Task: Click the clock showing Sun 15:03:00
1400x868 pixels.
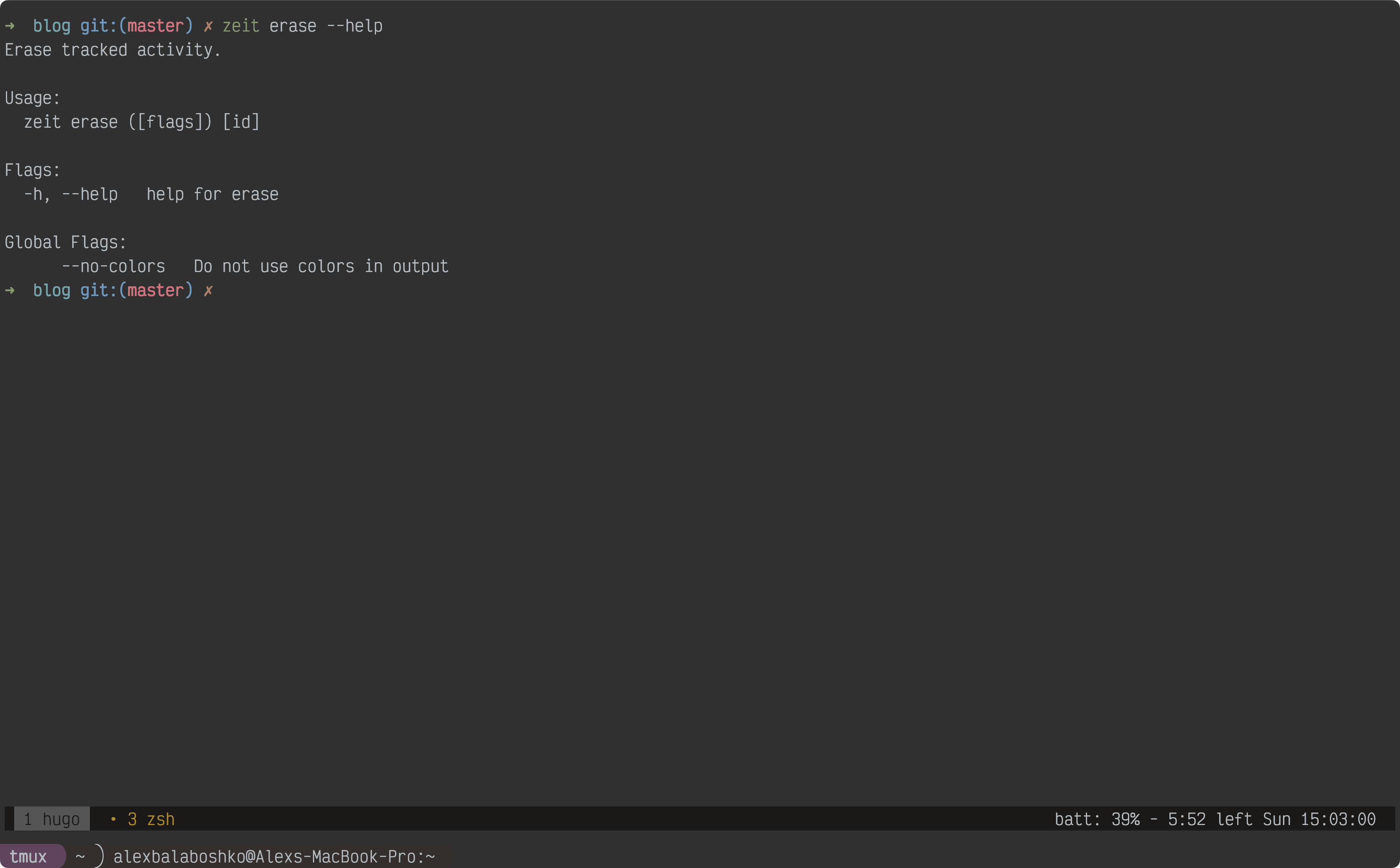Action: (x=1319, y=819)
